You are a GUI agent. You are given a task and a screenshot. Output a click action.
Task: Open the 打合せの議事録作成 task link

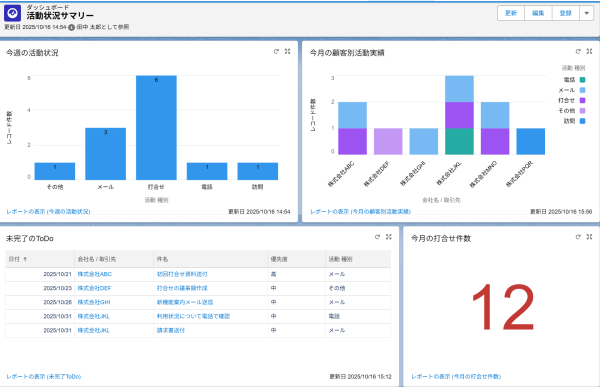(x=182, y=288)
